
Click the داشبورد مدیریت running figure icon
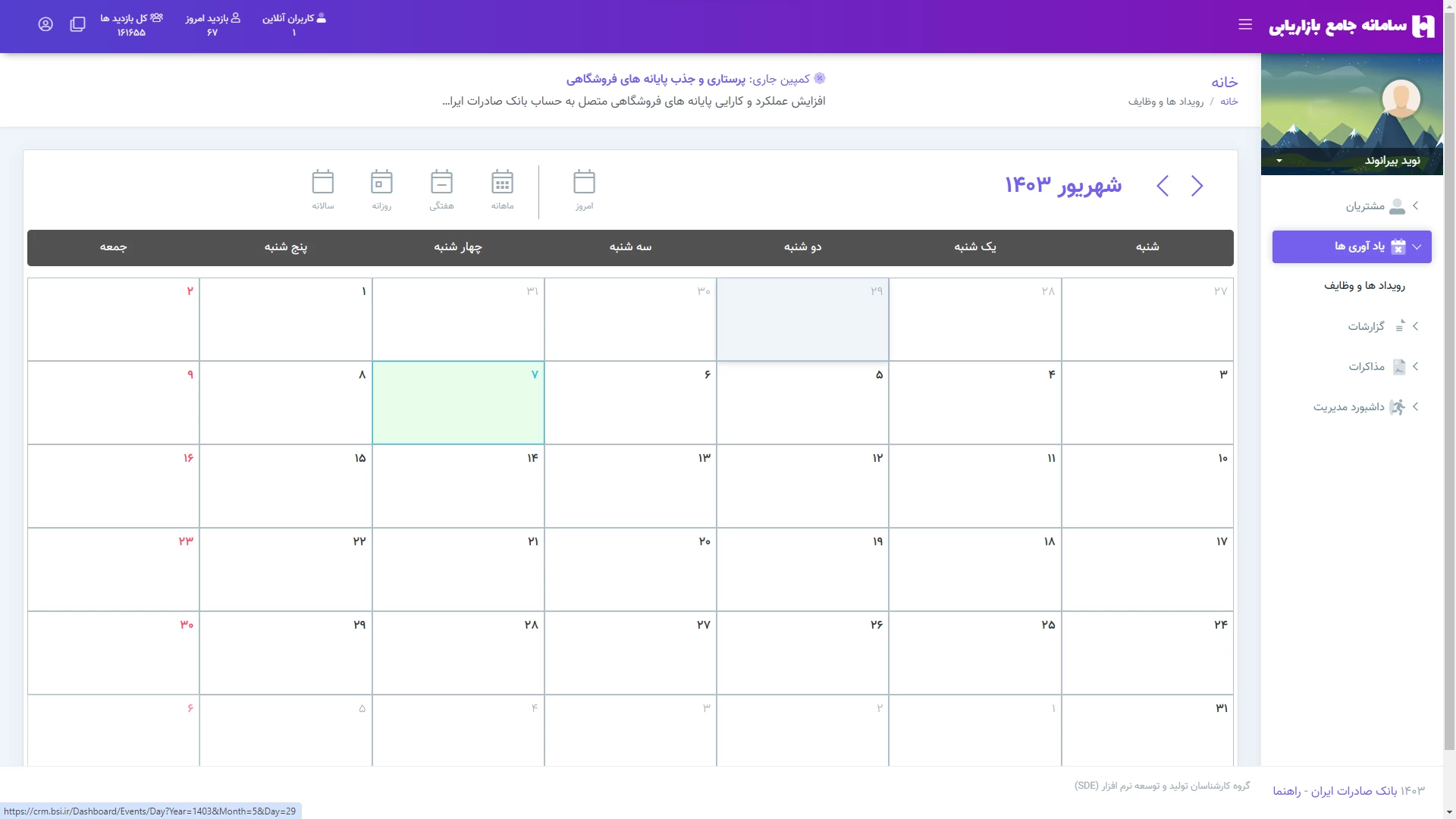coord(1397,407)
